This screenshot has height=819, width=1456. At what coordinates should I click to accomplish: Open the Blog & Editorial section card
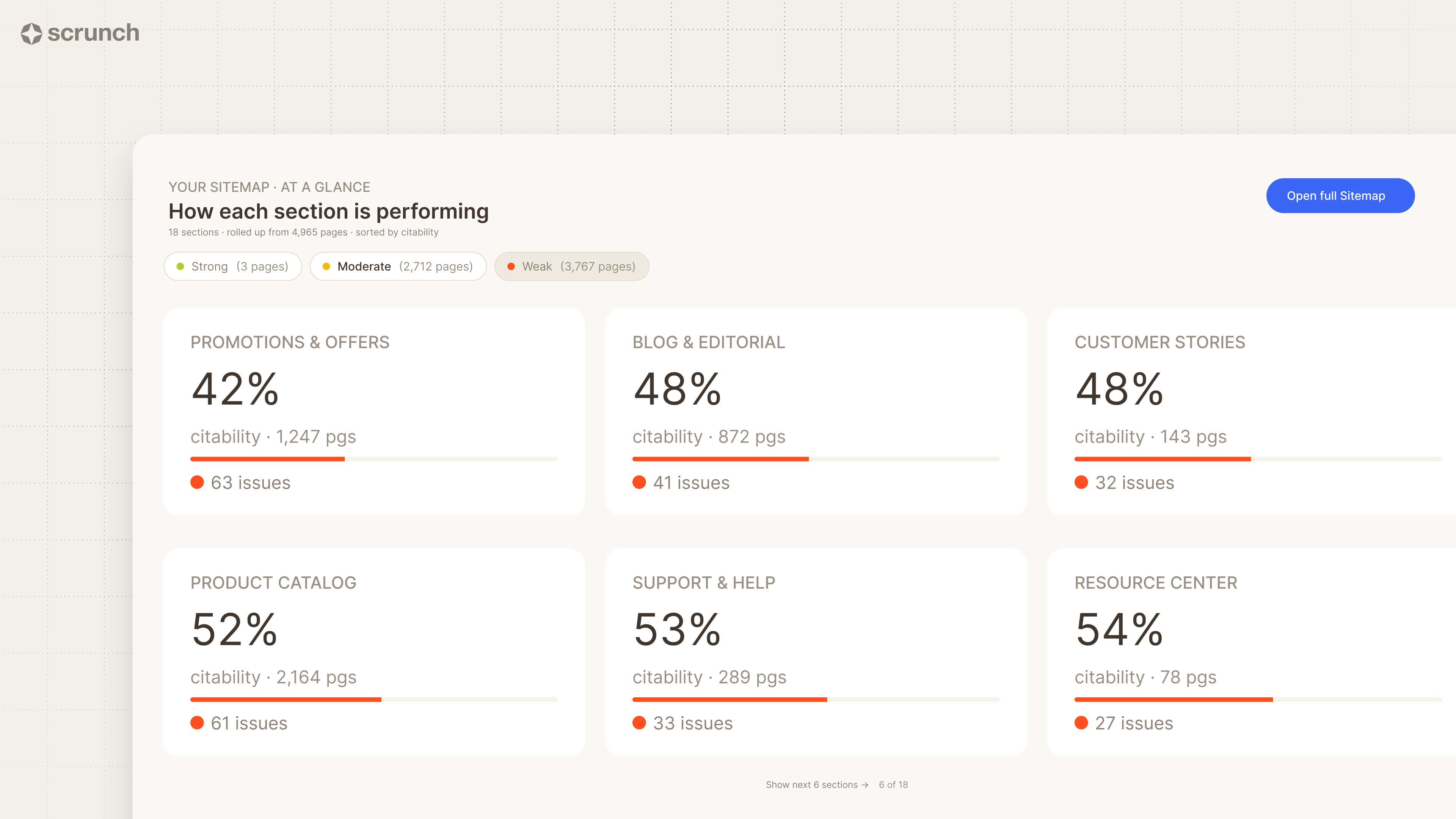[x=816, y=411]
